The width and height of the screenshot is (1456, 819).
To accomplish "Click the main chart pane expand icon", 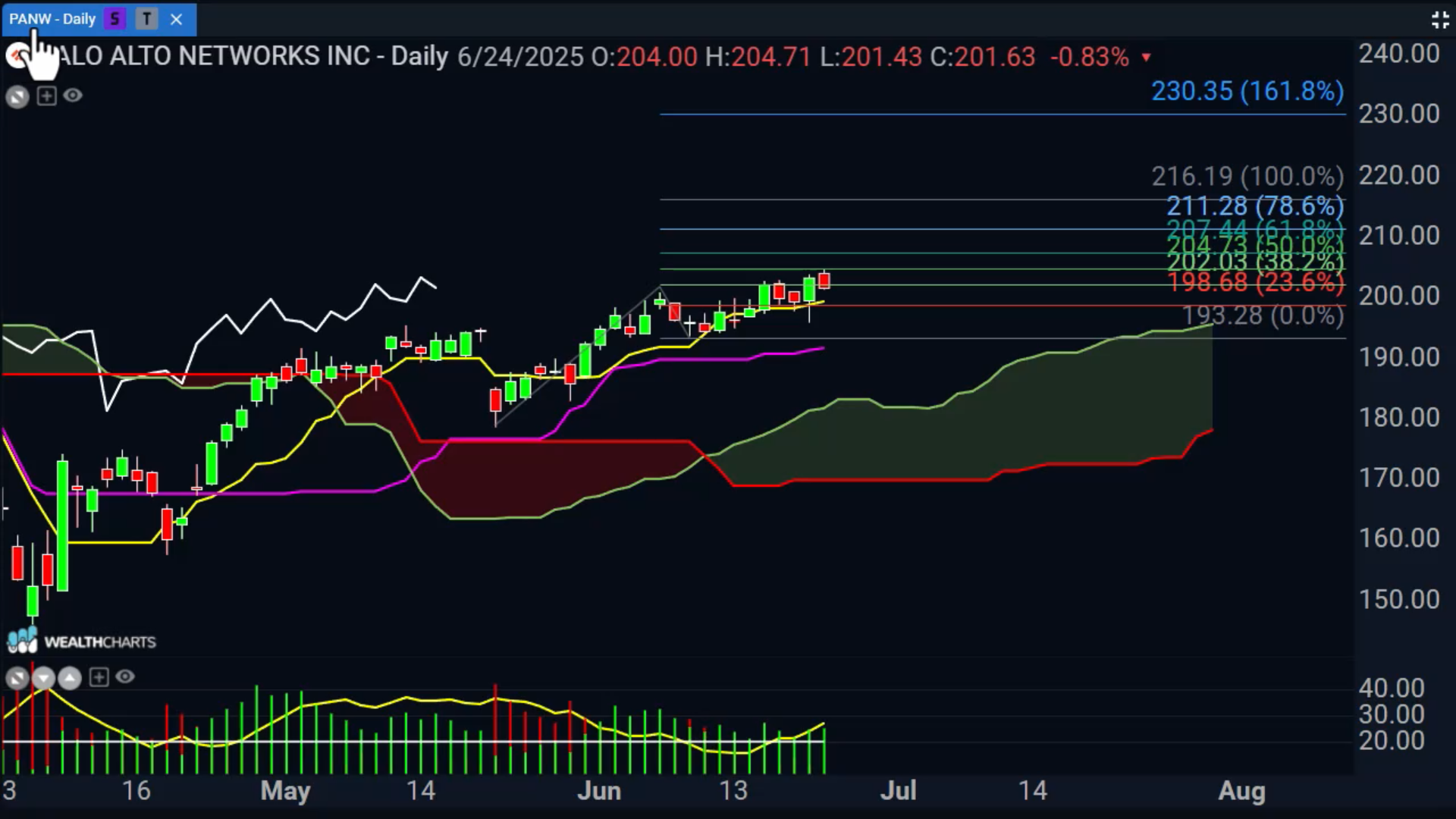I will [17, 96].
